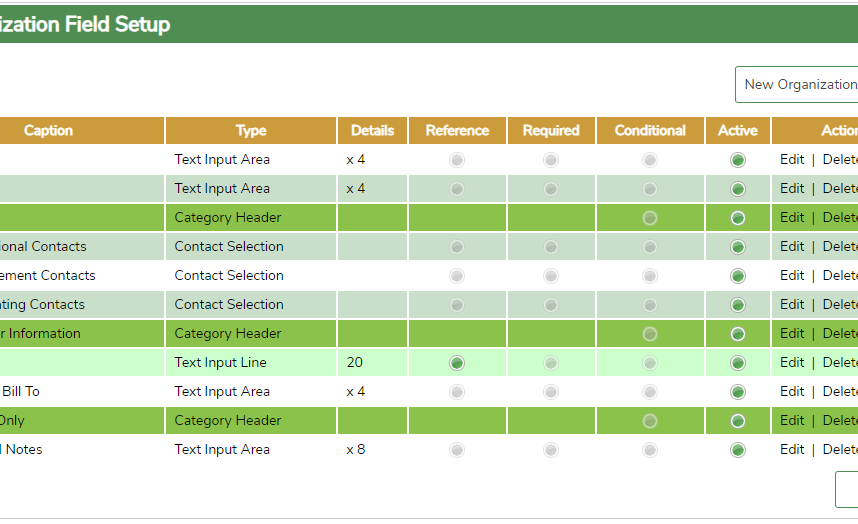The height and width of the screenshot is (524, 858).
Task: Click the Conditional column header
Action: click(x=650, y=130)
